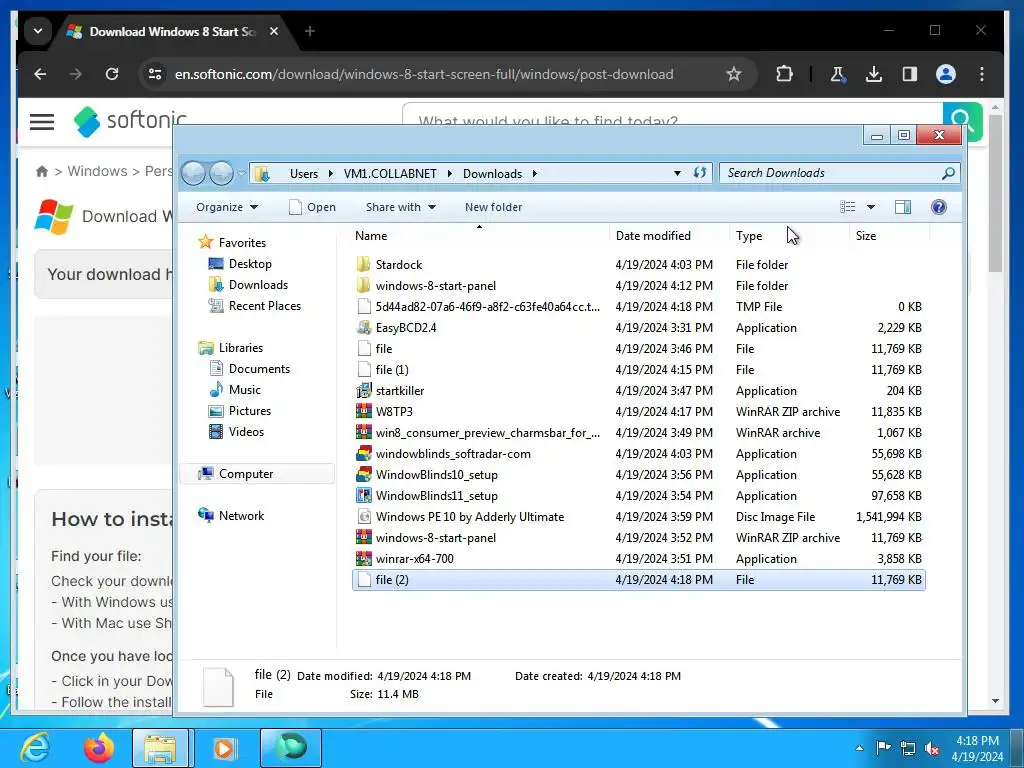View site information icon in address bar

[155, 74]
